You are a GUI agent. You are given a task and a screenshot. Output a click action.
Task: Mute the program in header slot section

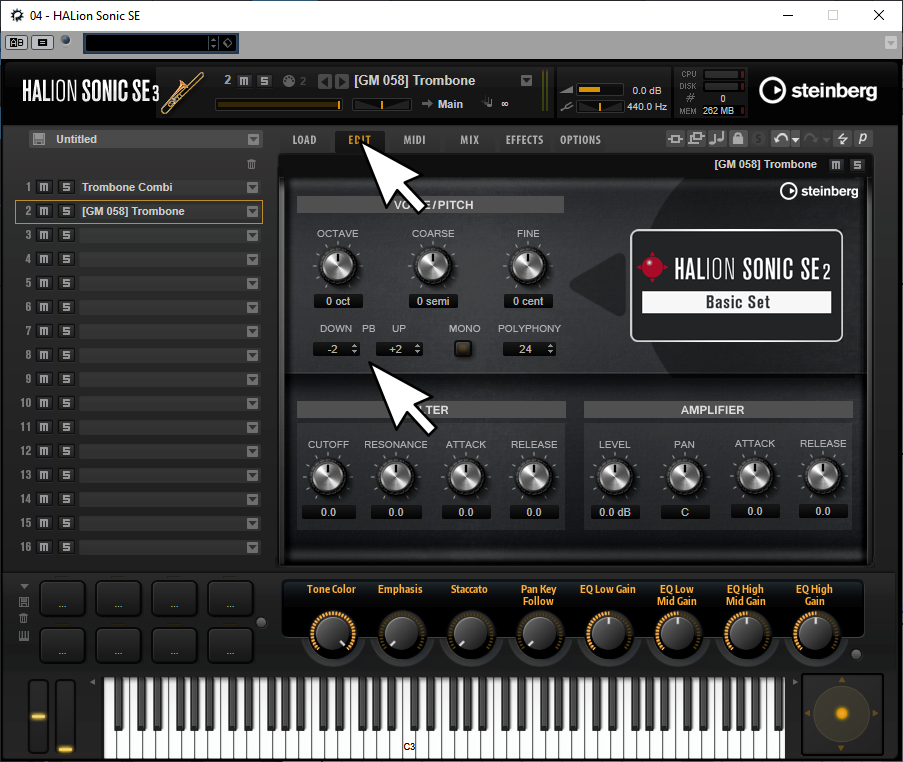pos(244,81)
